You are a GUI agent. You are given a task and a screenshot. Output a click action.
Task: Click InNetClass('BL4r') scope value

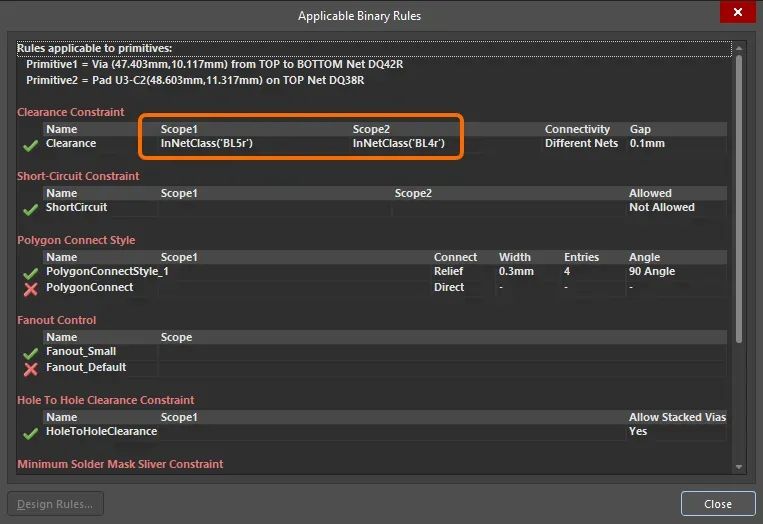(x=399, y=143)
